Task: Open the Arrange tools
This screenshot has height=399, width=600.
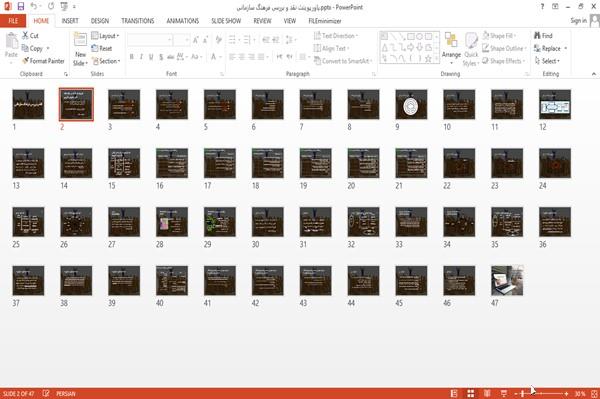Action: pos(451,49)
